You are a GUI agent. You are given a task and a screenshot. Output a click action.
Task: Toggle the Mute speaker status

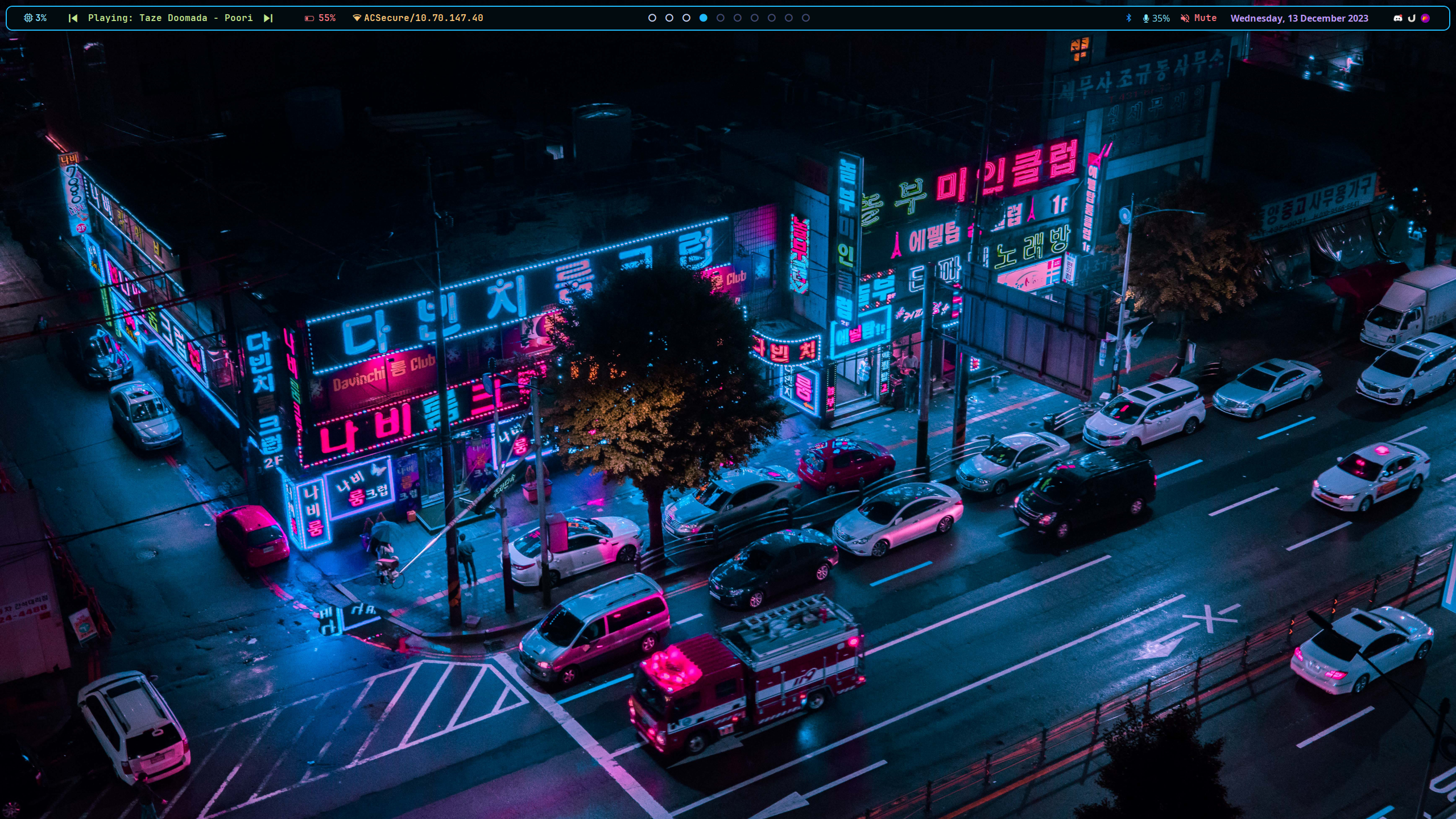click(x=1198, y=18)
